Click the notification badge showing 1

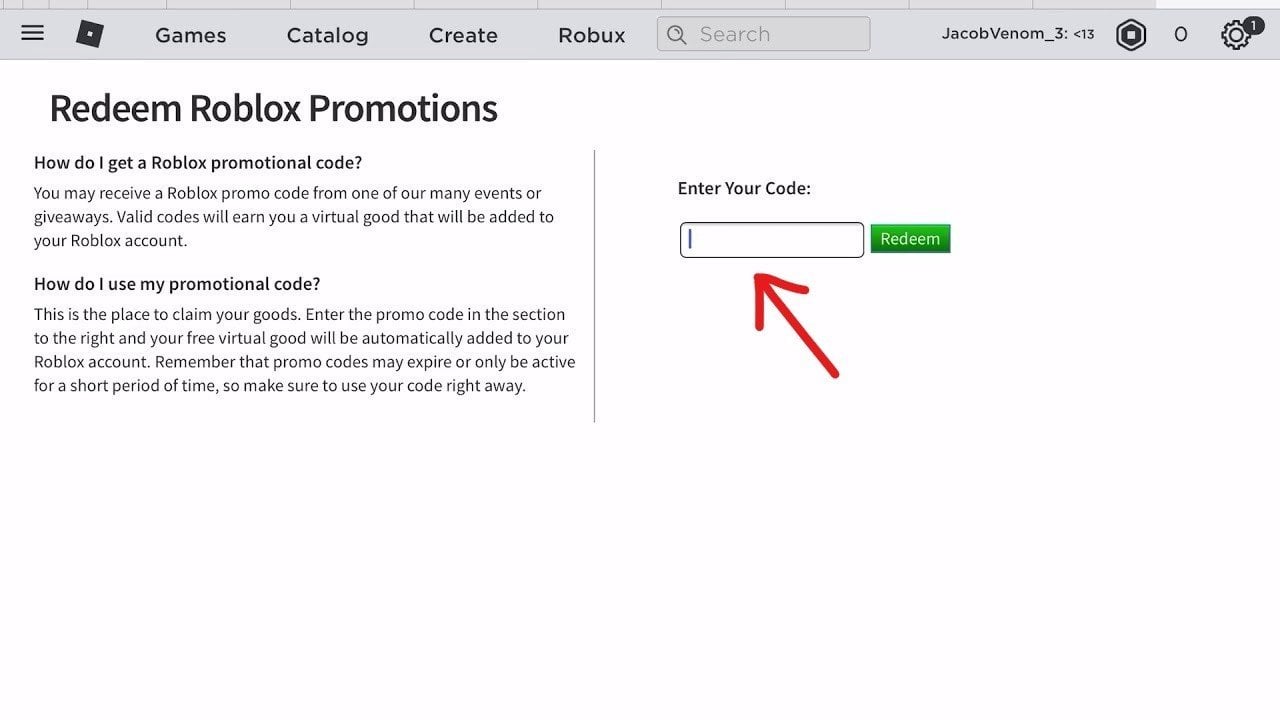(1253, 25)
